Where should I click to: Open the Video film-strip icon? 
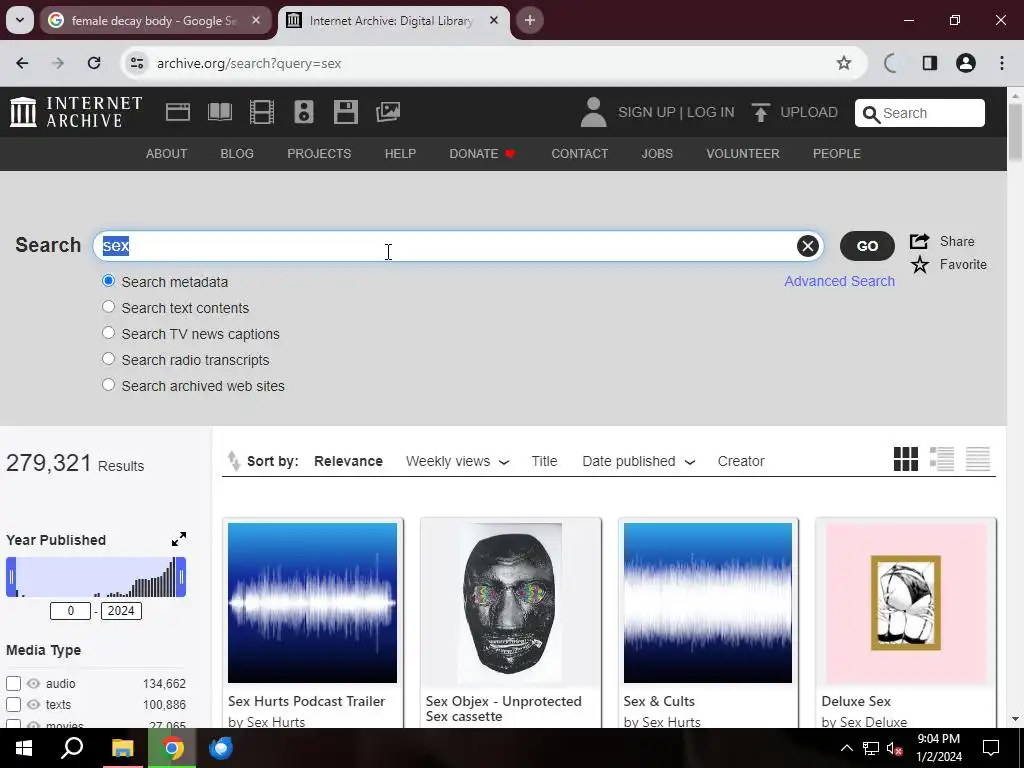click(262, 112)
